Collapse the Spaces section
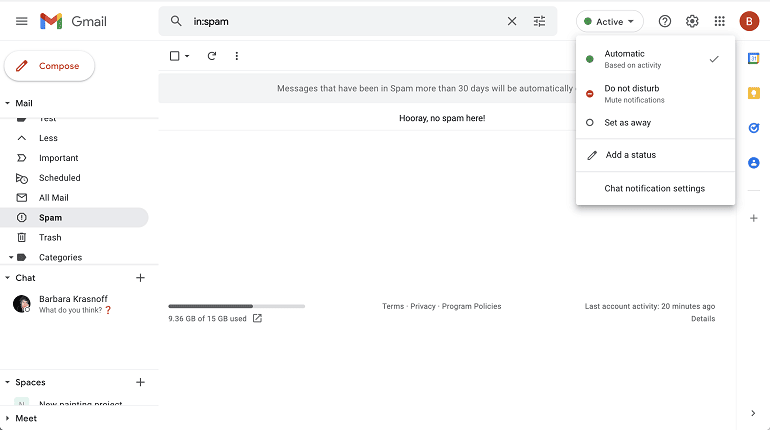This screenshot has height=430, width=770. click(7, 382)
